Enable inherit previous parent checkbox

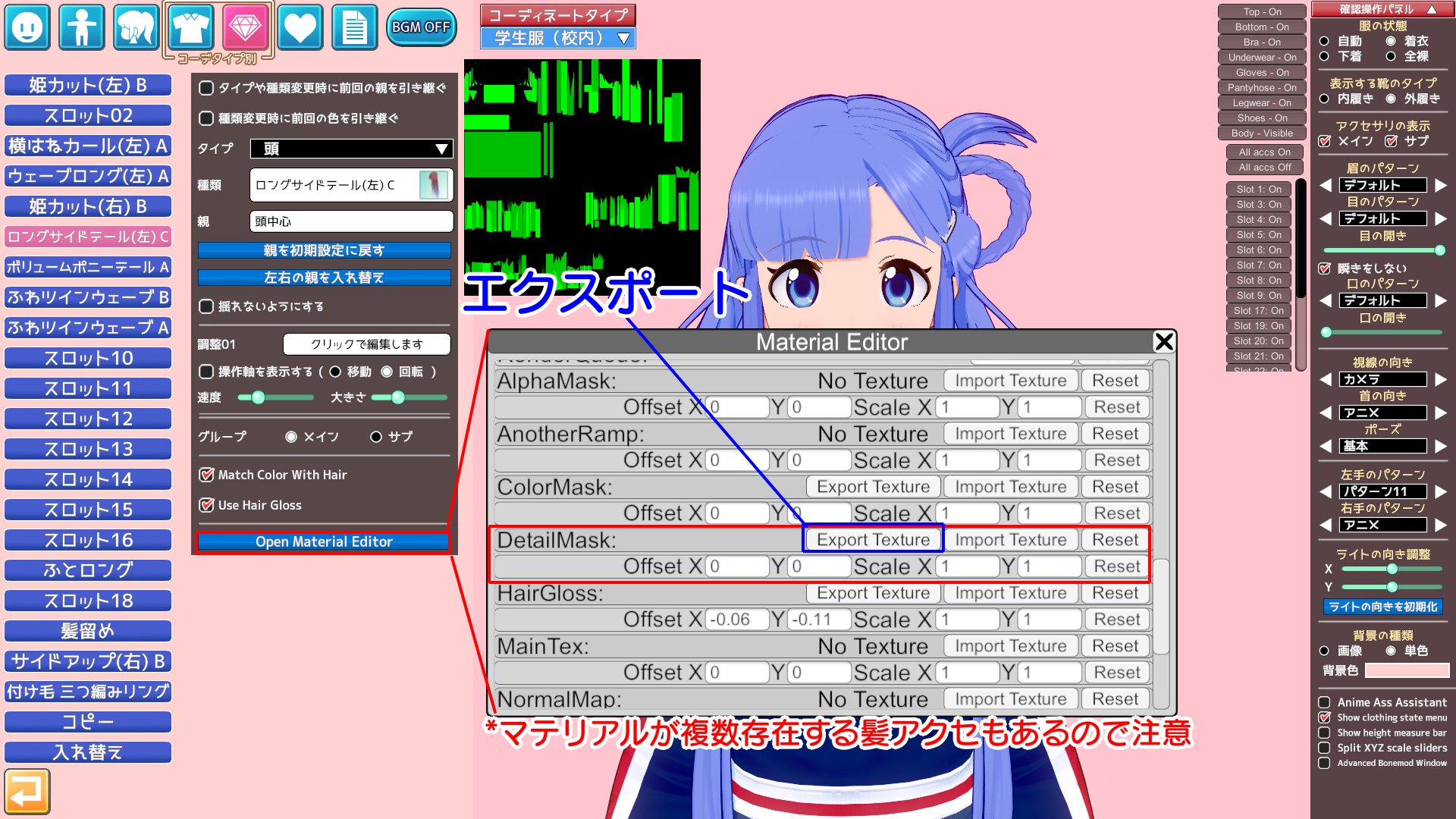click(x=206, y=88)
